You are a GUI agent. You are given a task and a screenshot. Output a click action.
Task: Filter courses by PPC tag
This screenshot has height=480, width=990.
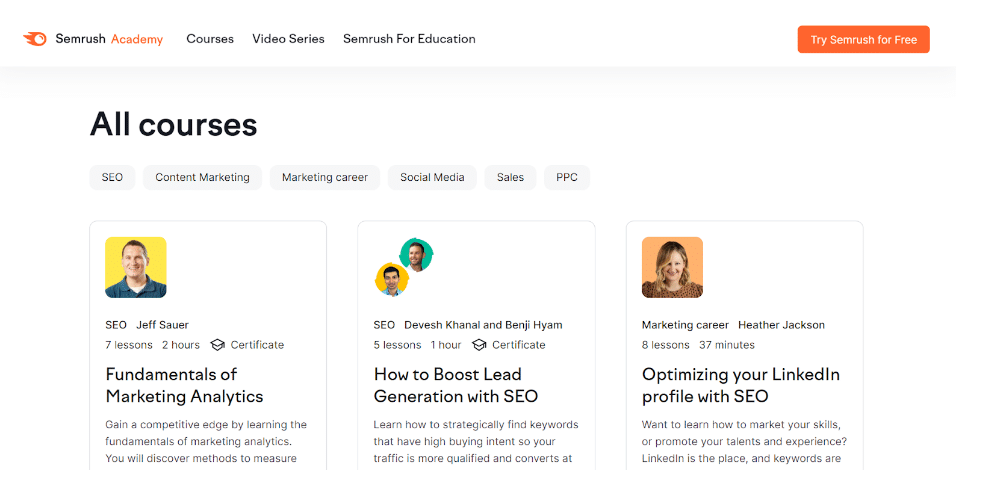tap(567, 177)
